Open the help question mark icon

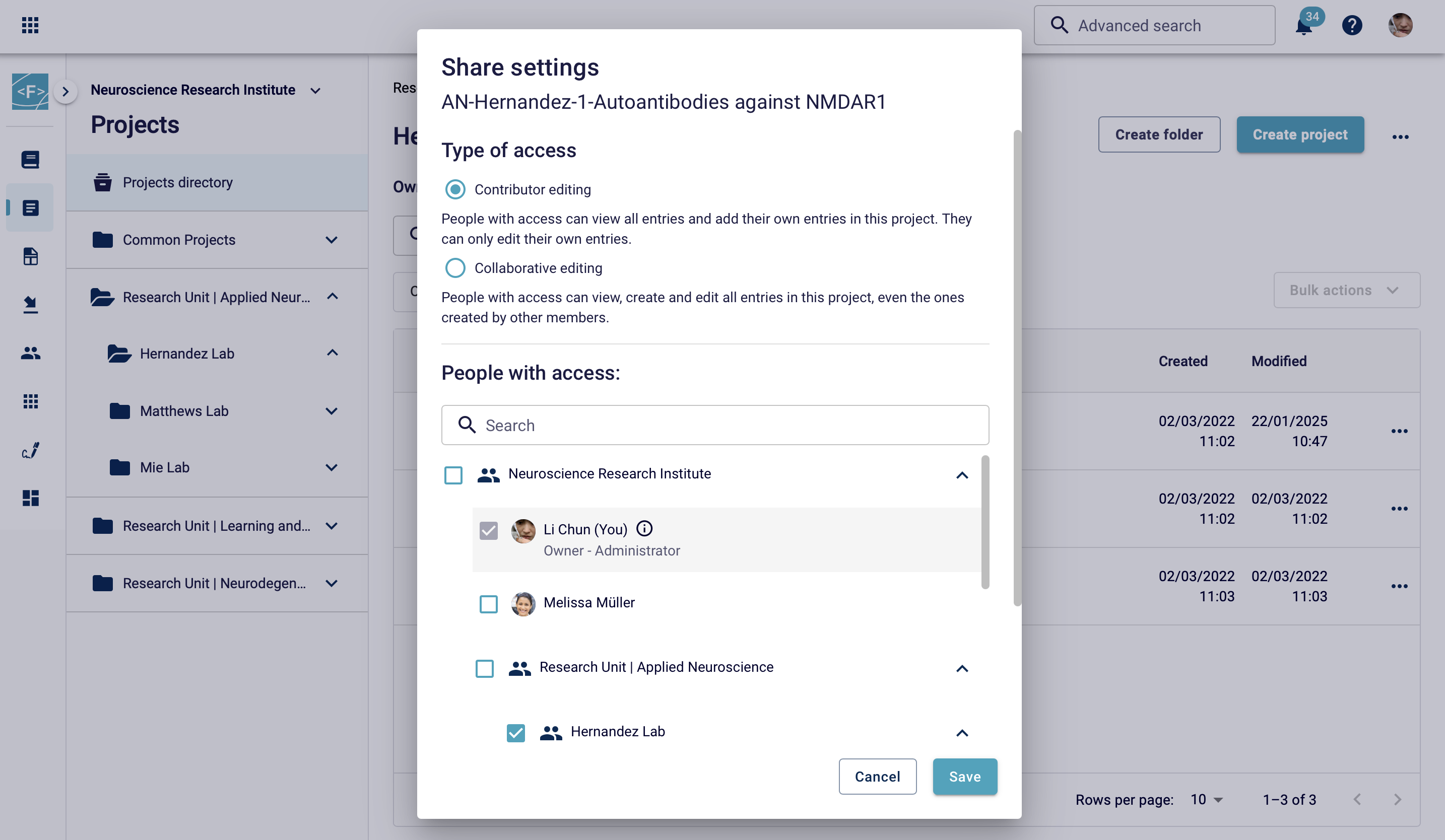click(x=1351, y=25)
